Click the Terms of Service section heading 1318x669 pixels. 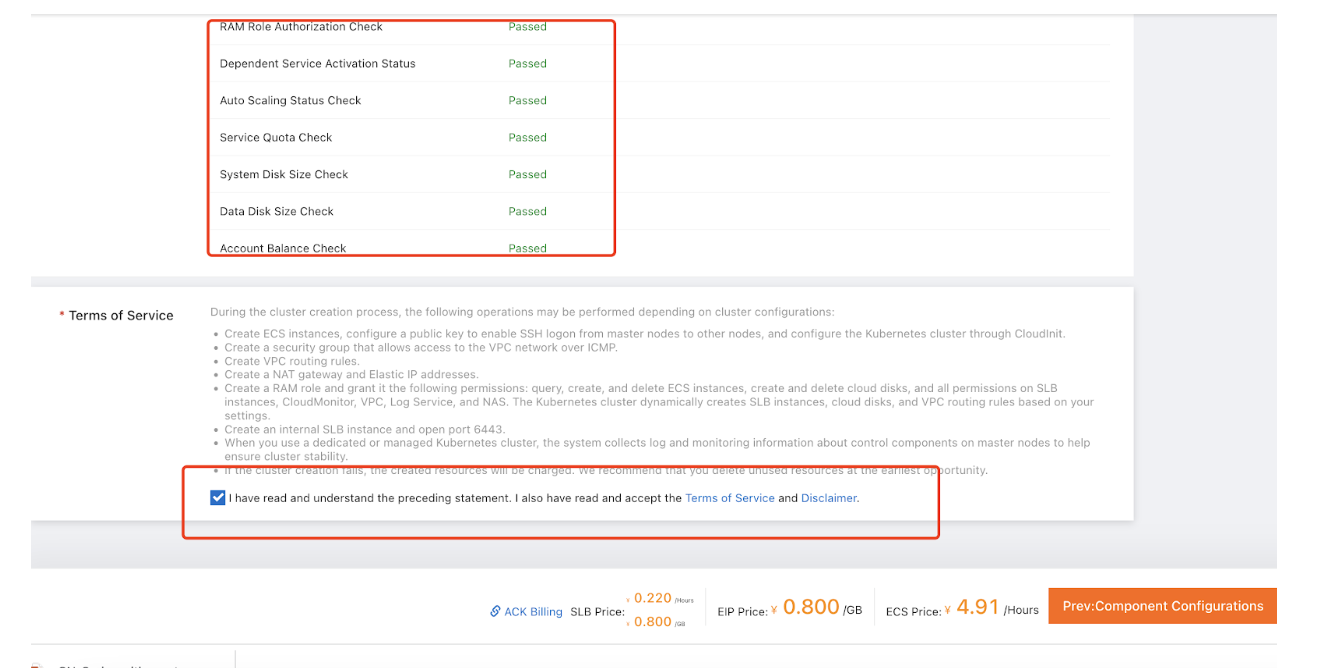click(x=121, y=316)
